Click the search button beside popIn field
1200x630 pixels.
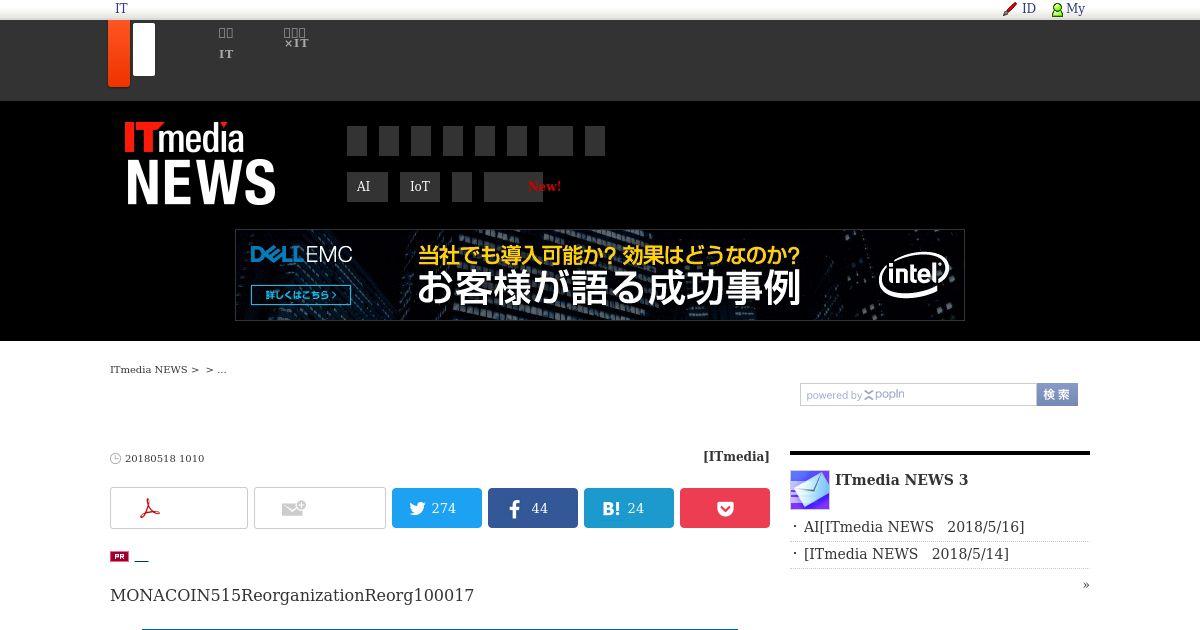click(x=1057, y=395)
